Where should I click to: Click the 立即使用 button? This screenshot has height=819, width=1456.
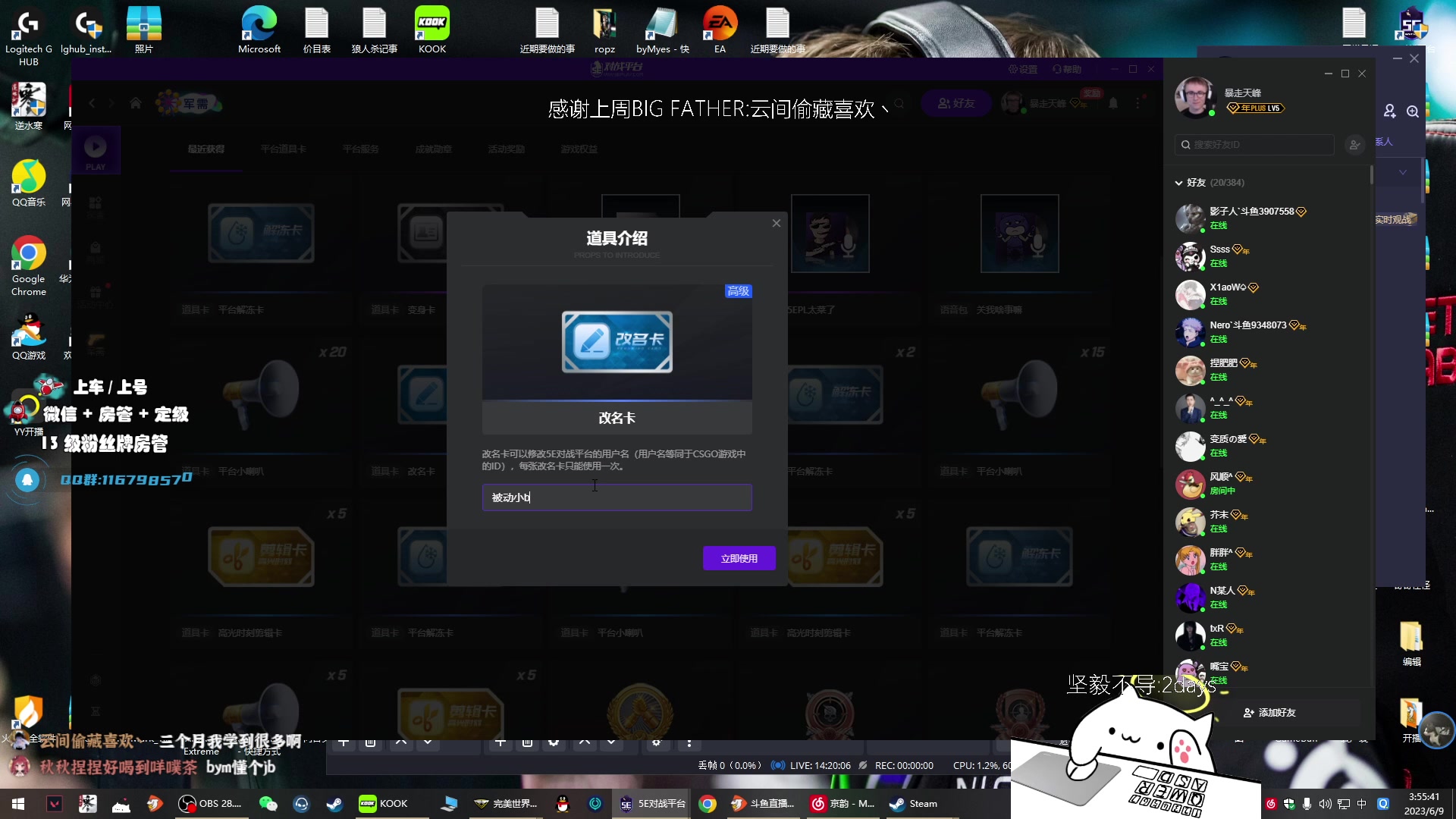click(x=739, y=558)
